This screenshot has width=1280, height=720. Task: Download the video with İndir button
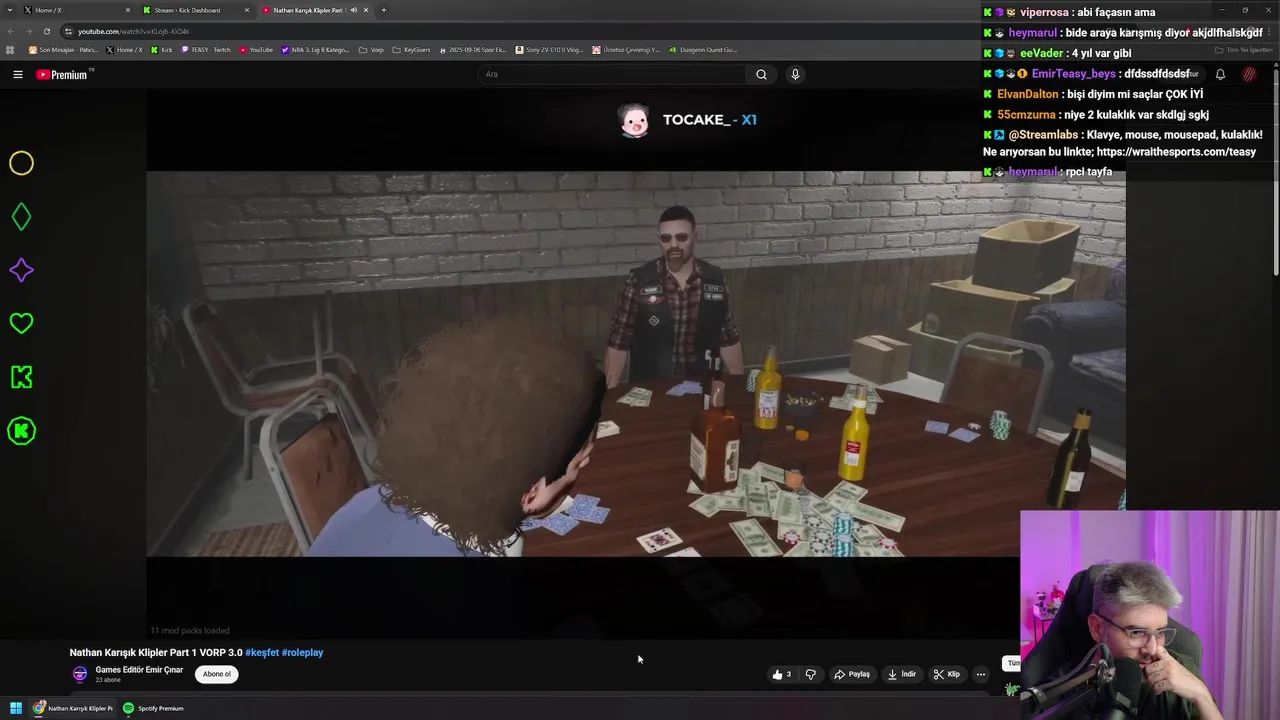pyautogui.click(x=902, y=674)
